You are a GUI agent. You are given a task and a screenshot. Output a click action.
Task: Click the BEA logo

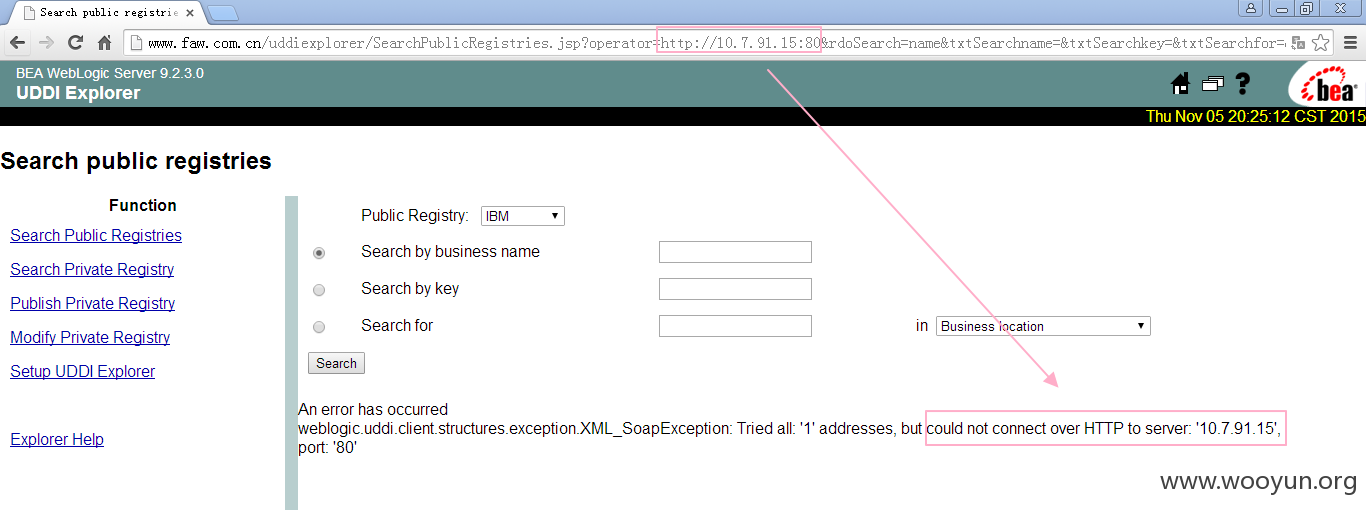coord(1325,84)
